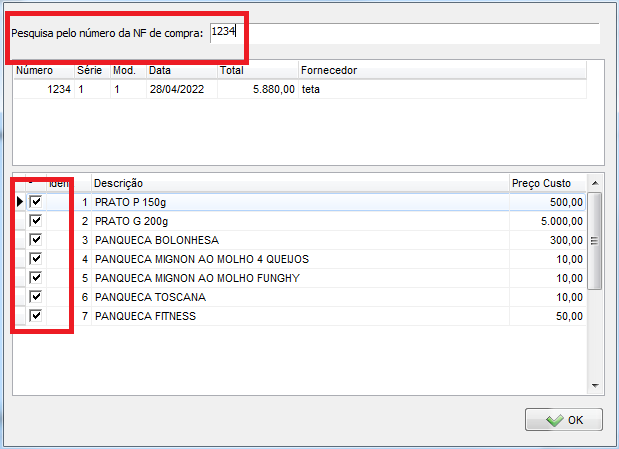
Task: Sort by the Descrição column header
Action: [x=300, y=183]
